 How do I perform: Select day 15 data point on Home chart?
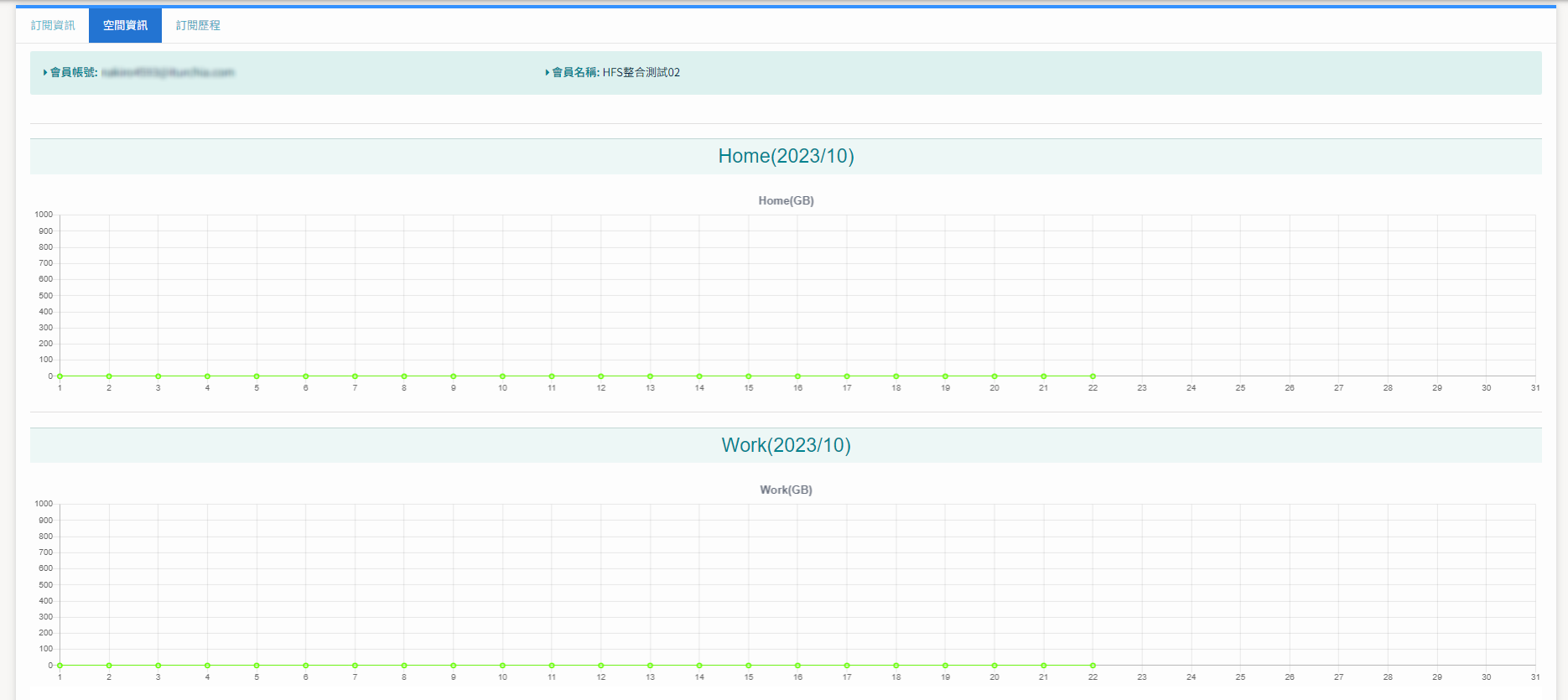point(749,376)
